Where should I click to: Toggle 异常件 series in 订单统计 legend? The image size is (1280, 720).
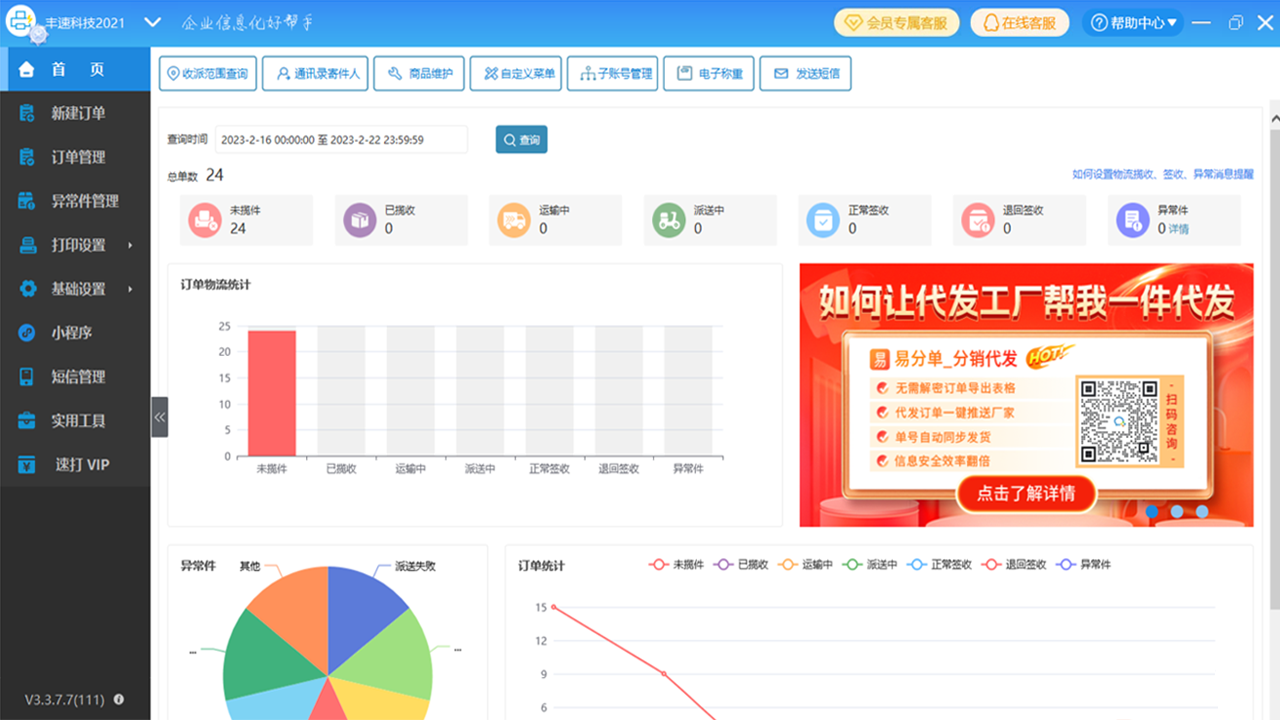click(x=1084, y=565)
